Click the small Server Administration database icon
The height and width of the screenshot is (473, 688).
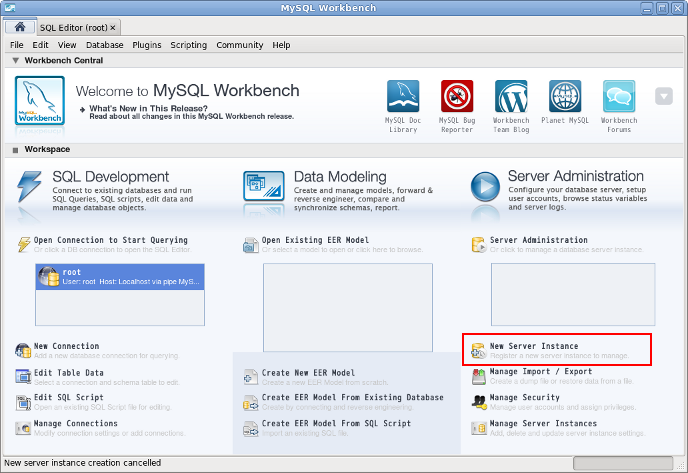pos(479,245)
